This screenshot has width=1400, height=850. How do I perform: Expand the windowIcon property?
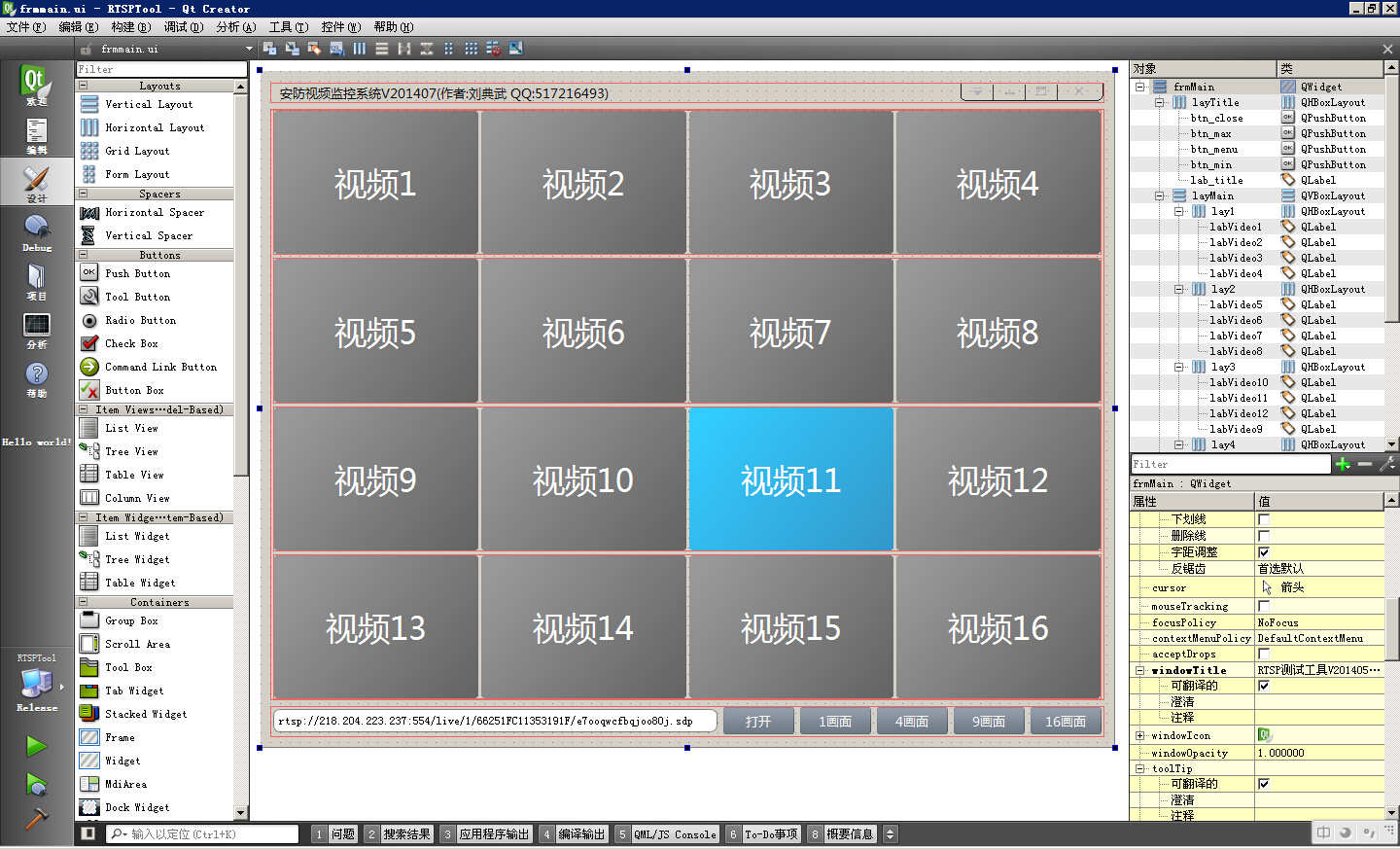[1139, 735]
